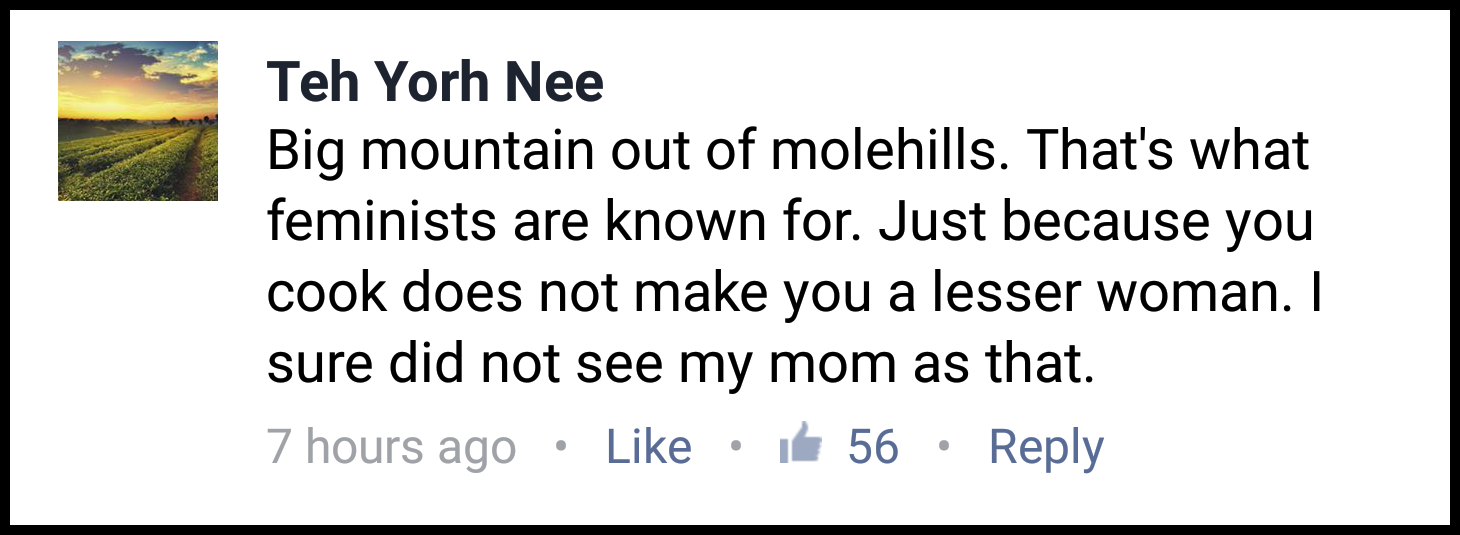This screenshot has width=1460, height=535.
Task: Visit commenter profile via bold name
Action: pyautogui.click(x=435, y=82)
